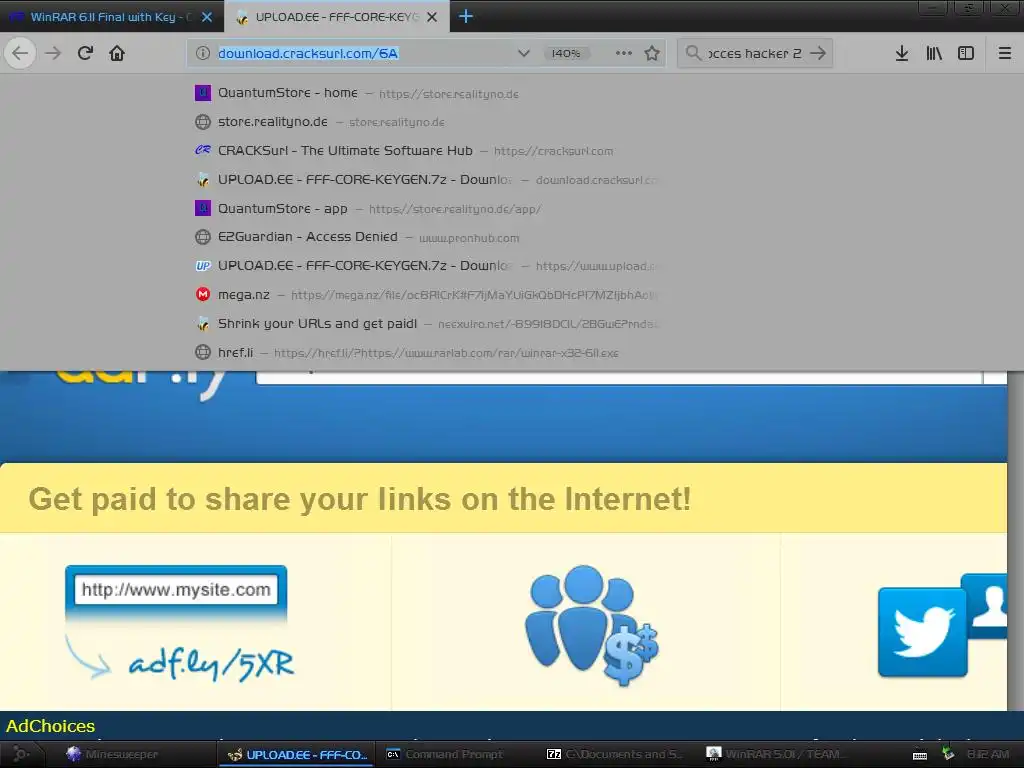Close the WinRAR 6.11 Final tab
This screenshot has height=768, width=1024.
[x=207, y=17]
